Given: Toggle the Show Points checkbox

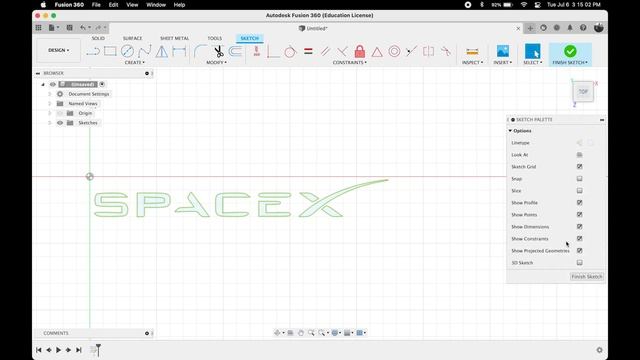Looking at the screenshot, I should pos(579,215).
